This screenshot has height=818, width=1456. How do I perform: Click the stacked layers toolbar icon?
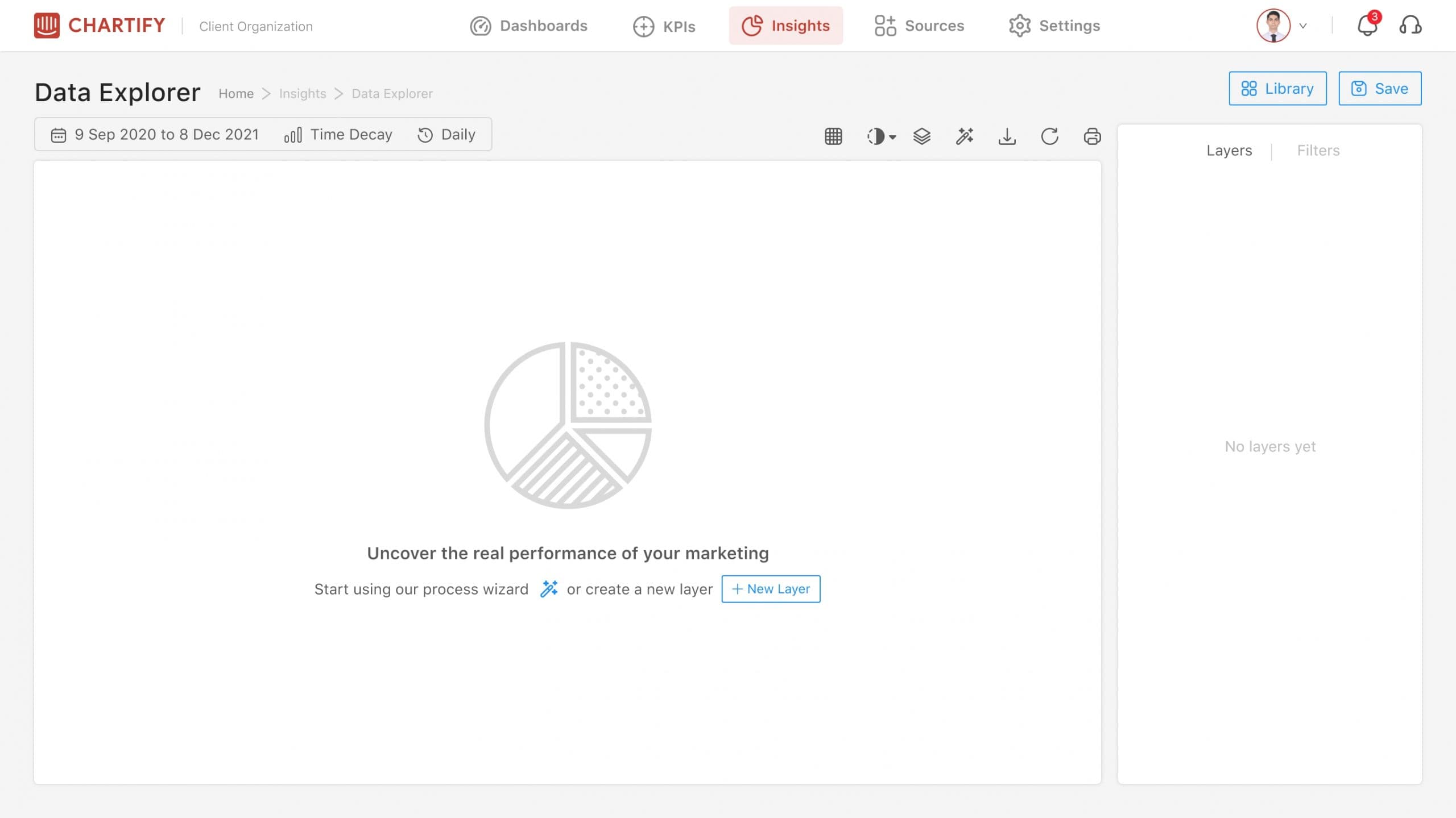(921, 136)
